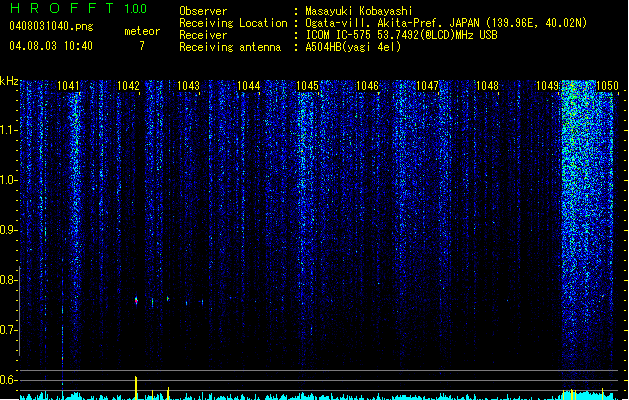Click the timestamp 04.08.03 10:40
629x400 pixels.
[51, 45]
